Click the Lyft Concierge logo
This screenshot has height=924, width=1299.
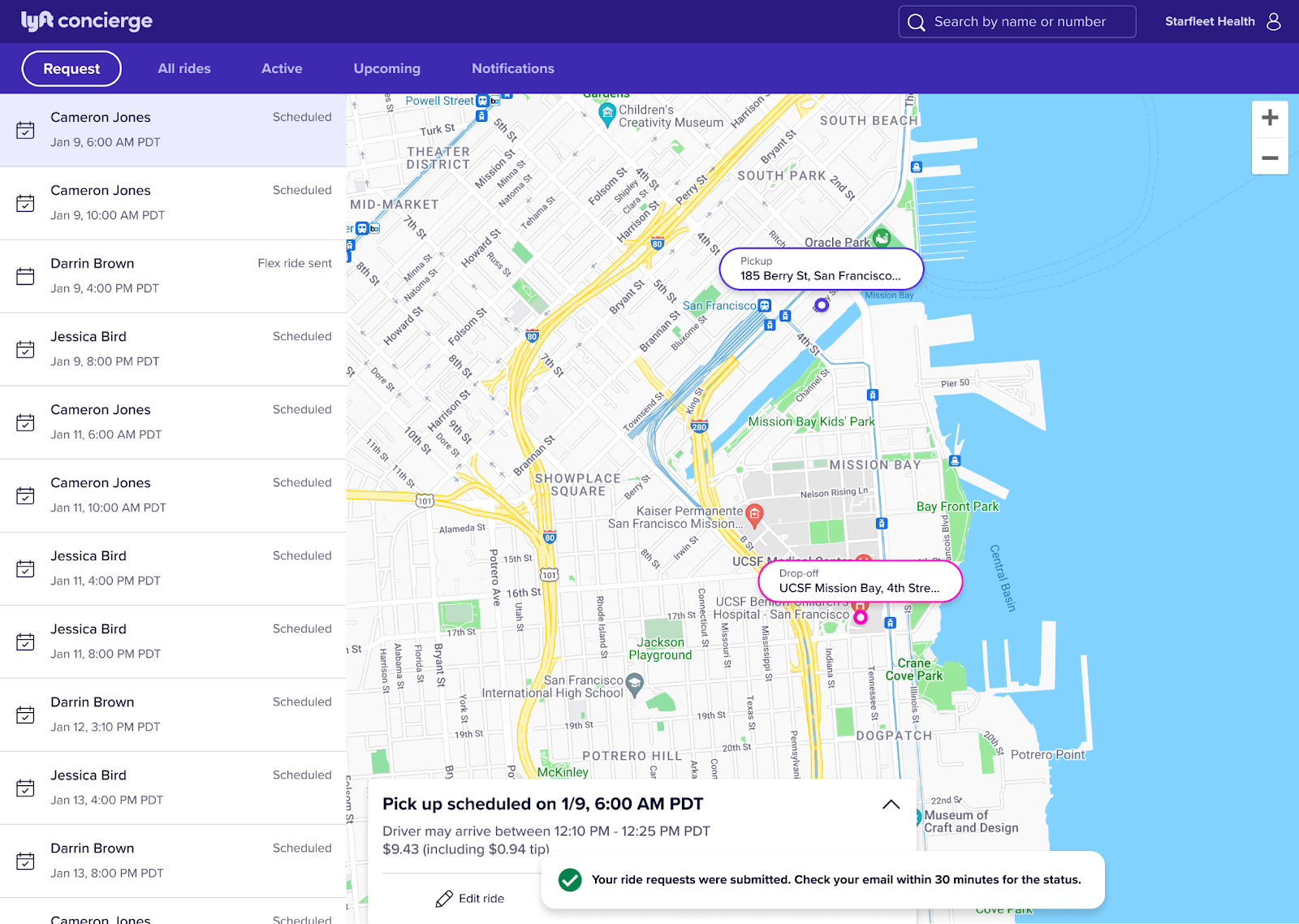point(87,21)
